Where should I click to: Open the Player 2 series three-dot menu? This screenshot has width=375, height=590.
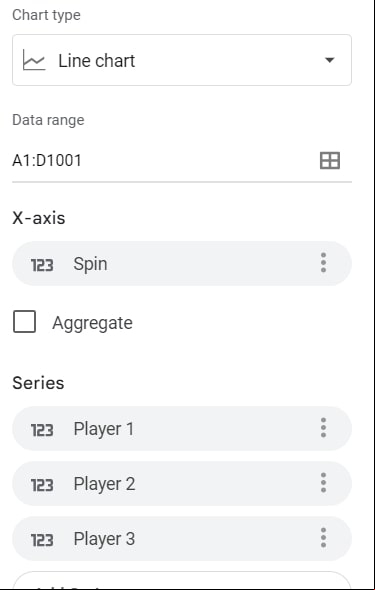[323, 483]
